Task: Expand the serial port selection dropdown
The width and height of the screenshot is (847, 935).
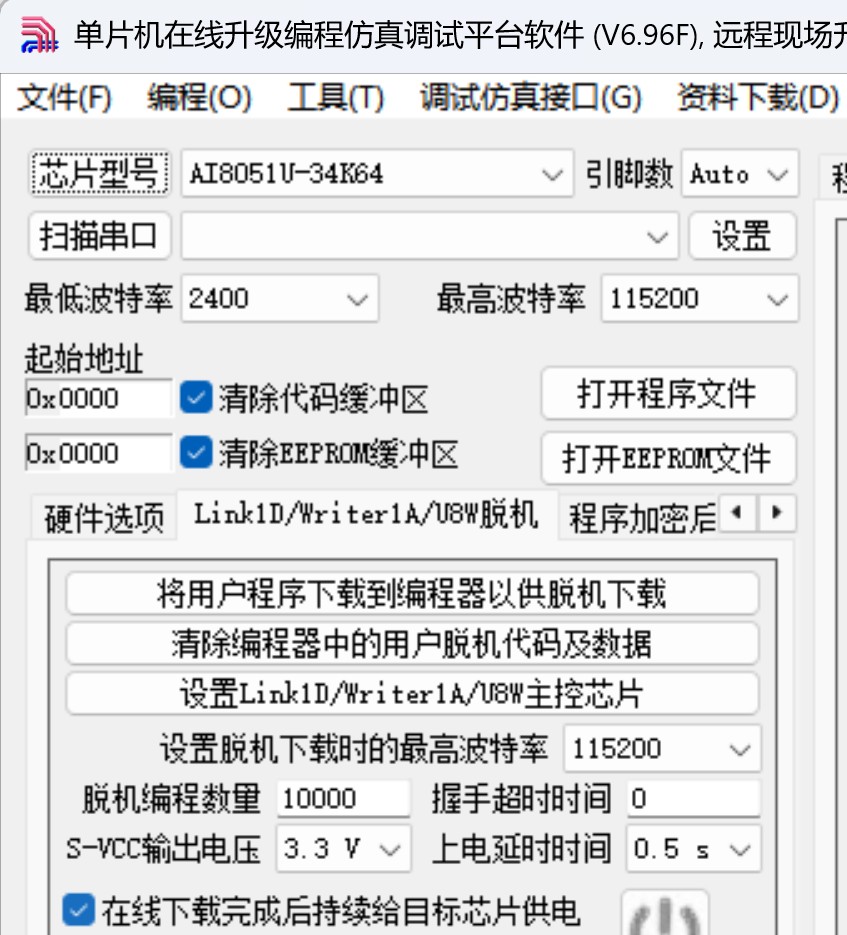Action: (x=657, y=237)
